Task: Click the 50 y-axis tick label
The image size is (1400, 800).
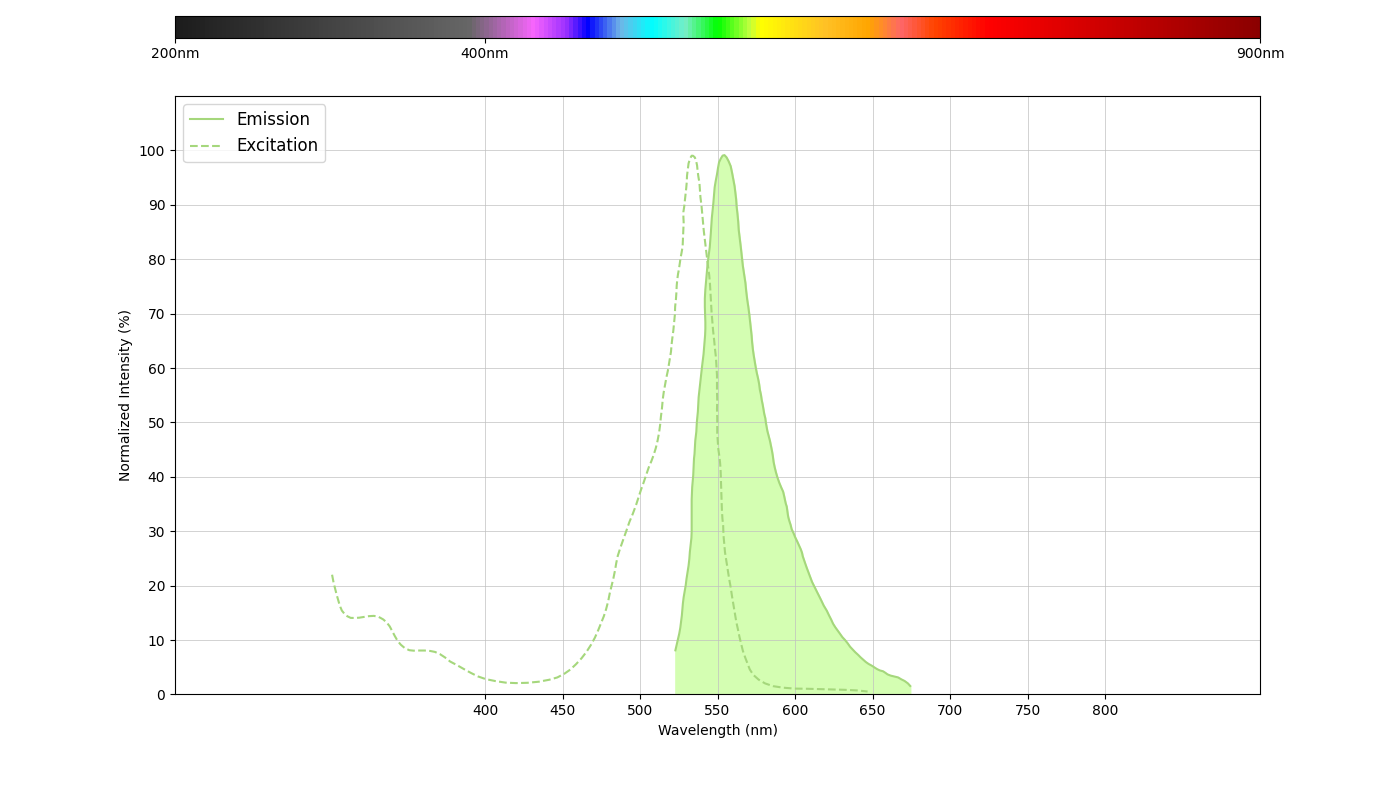Action: (156, 423)
